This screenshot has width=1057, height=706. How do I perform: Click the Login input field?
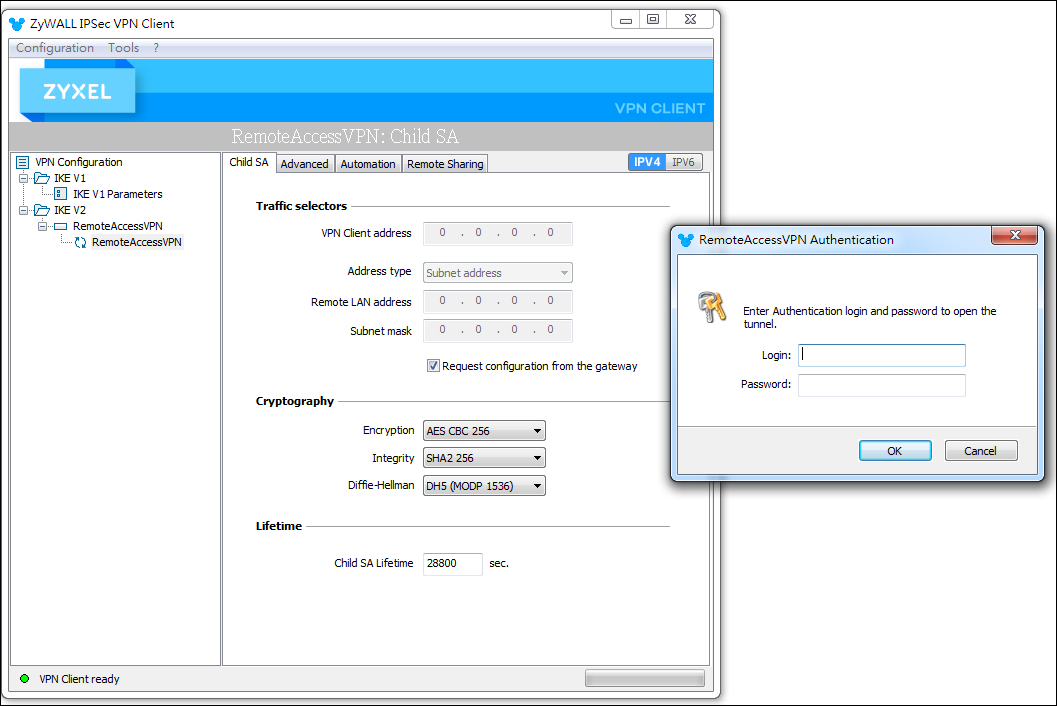click(882, 355)
